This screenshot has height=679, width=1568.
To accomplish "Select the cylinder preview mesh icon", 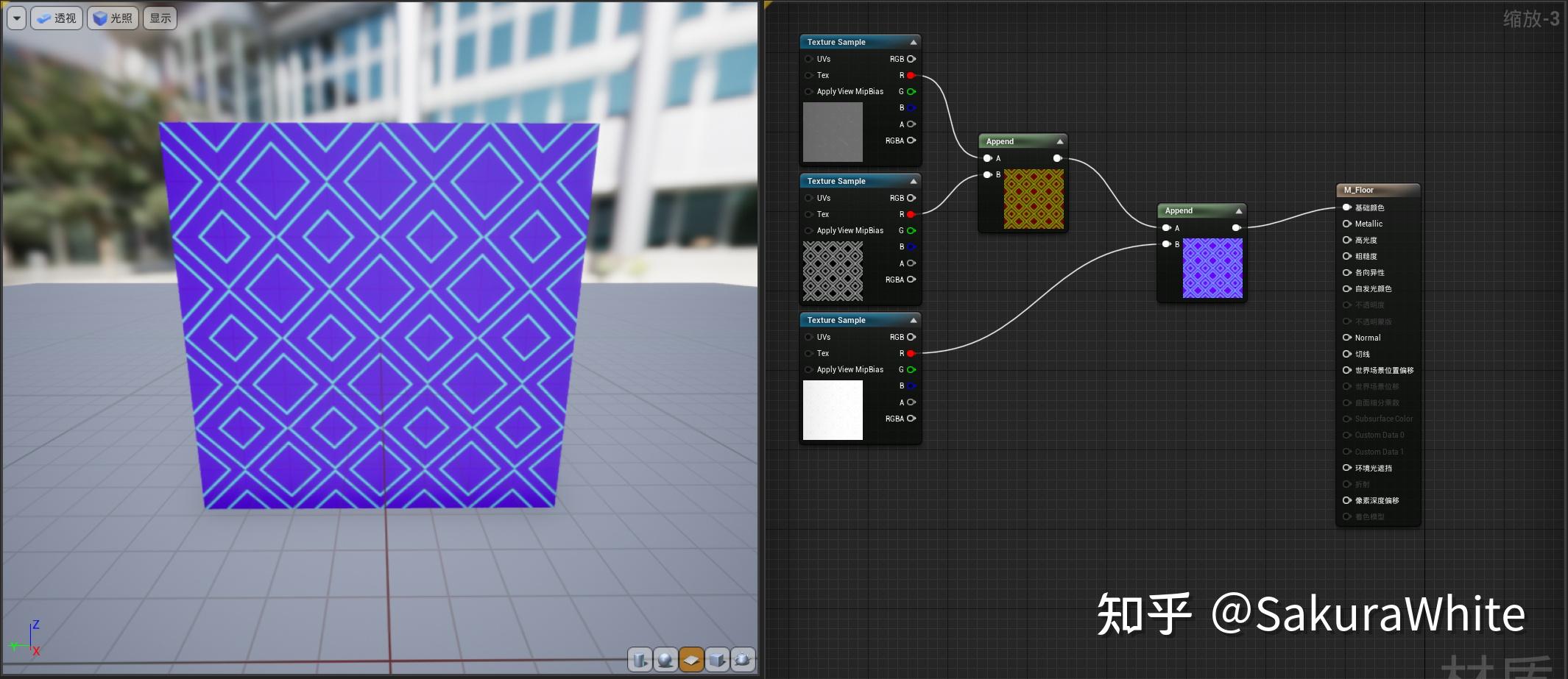I will 639,660.
